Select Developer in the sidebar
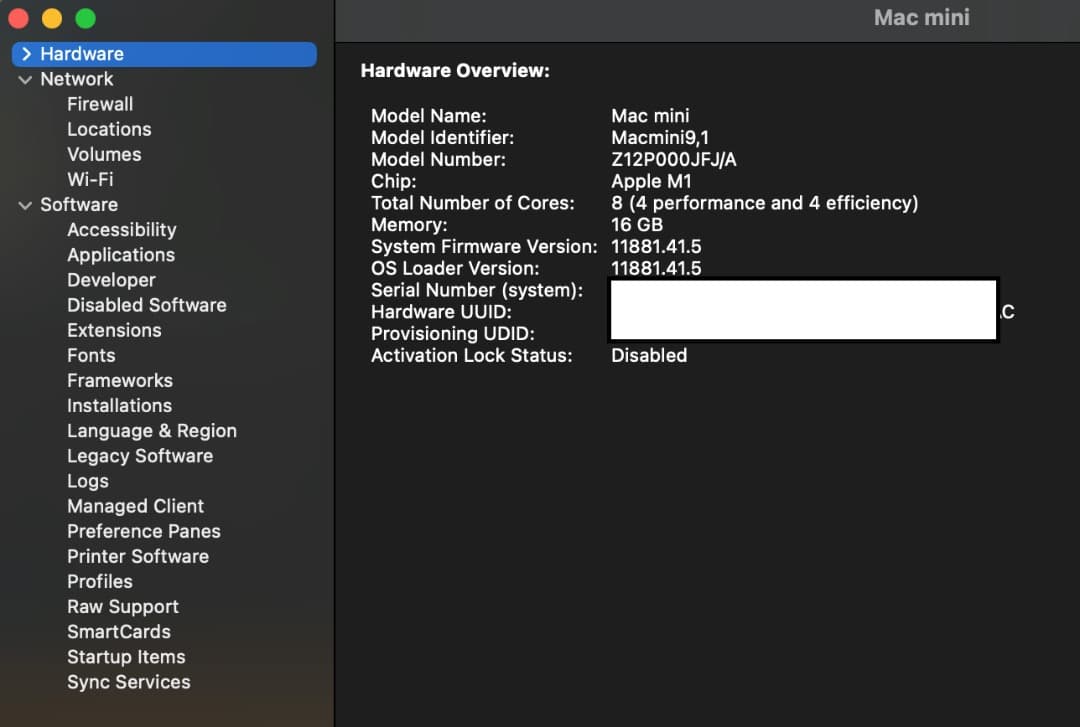This screenshot has width=1080, height=727. coord(111,280)
